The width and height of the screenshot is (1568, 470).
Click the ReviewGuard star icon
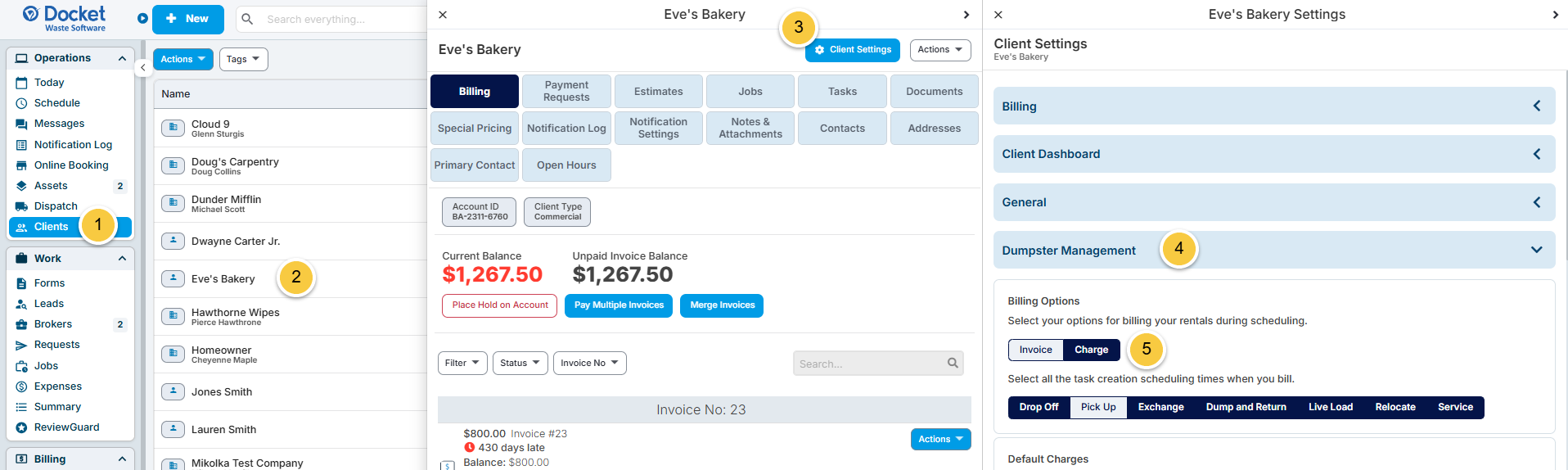click(x=21, y=427)
